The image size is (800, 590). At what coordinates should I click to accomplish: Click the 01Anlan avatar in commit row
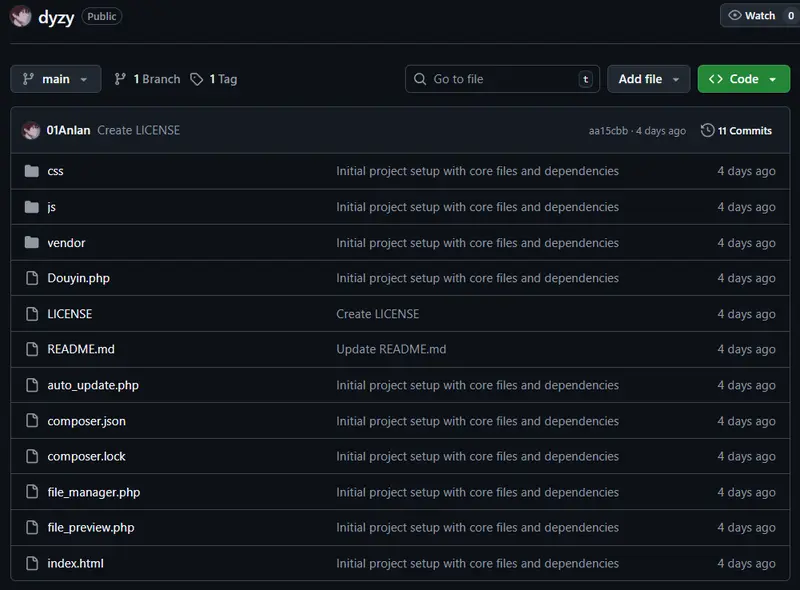tap(31, 130)
